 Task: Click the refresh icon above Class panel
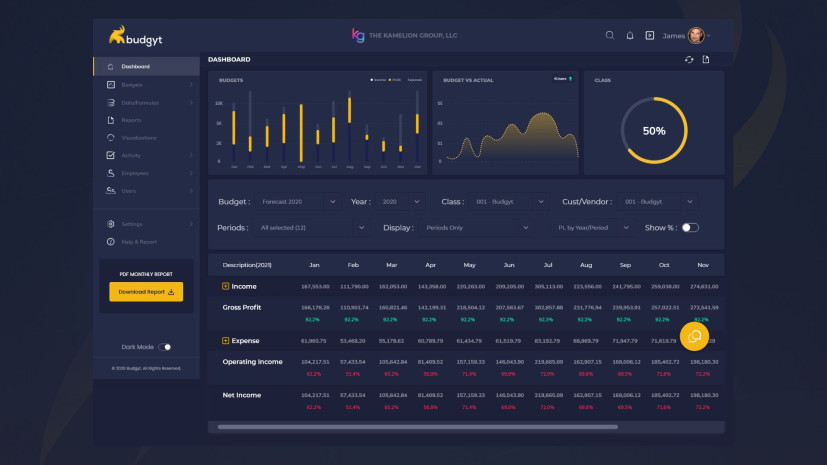(689, 60)
